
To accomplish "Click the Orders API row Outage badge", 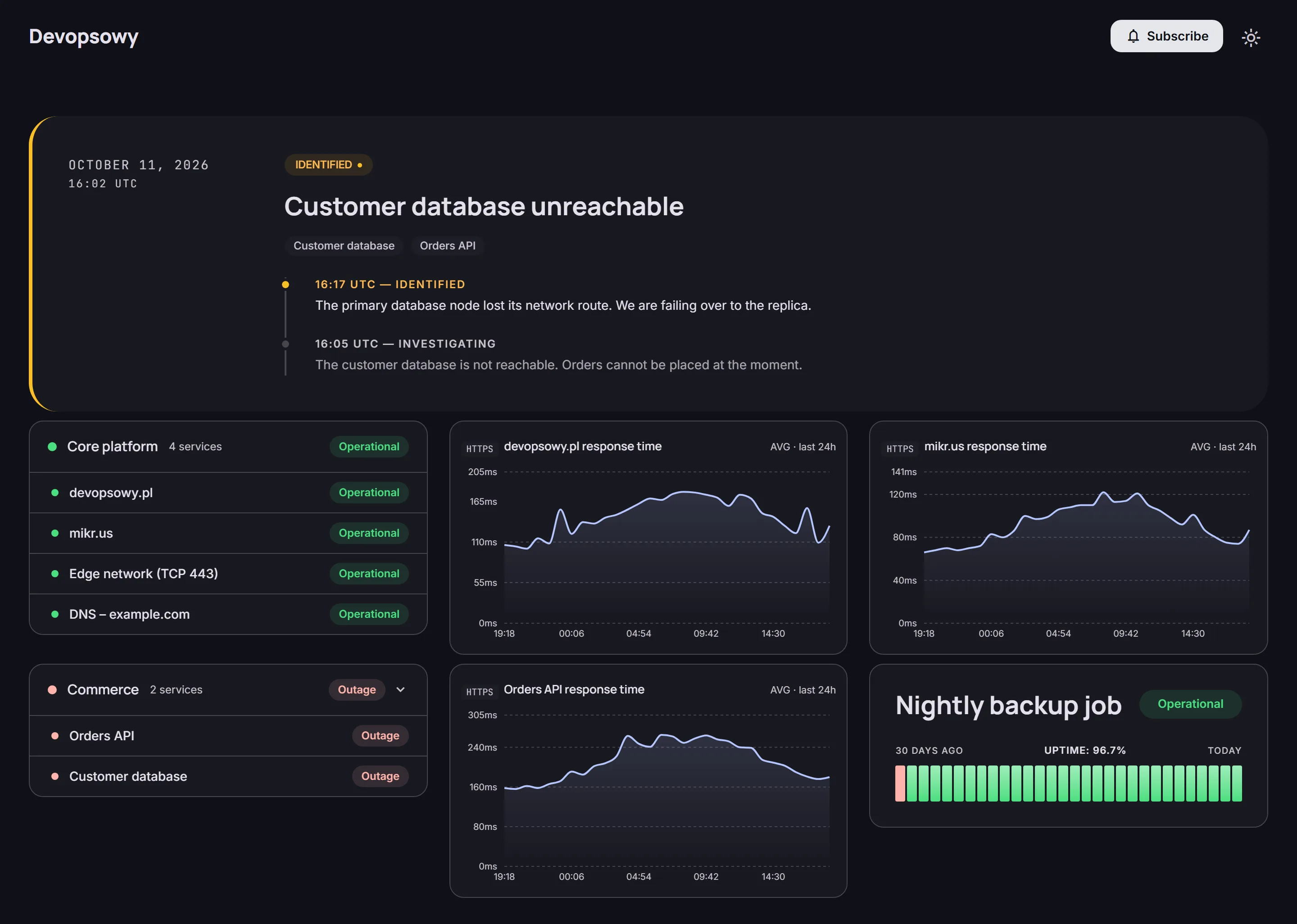I will (x=380, y=736).
